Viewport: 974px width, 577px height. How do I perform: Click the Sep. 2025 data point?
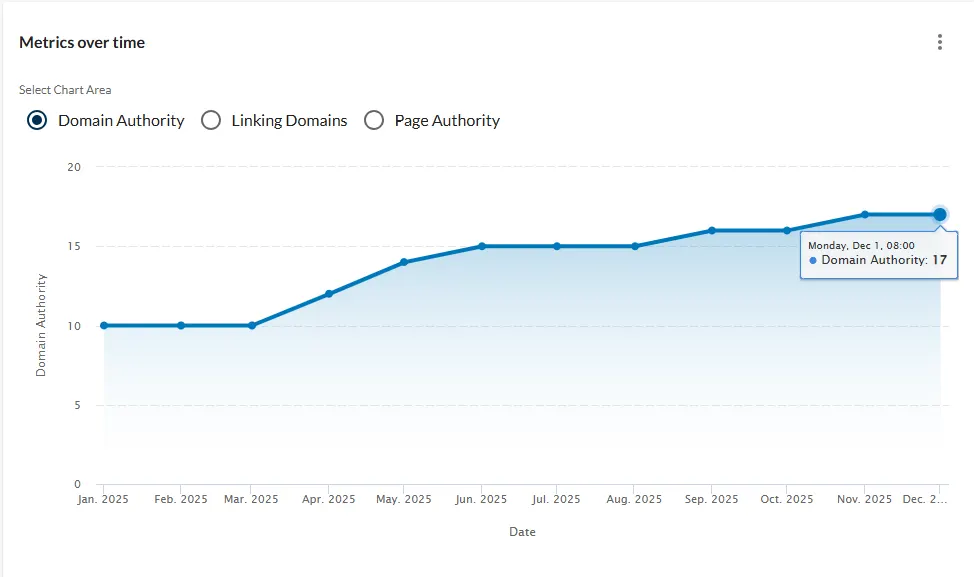[x=712, y=230]
